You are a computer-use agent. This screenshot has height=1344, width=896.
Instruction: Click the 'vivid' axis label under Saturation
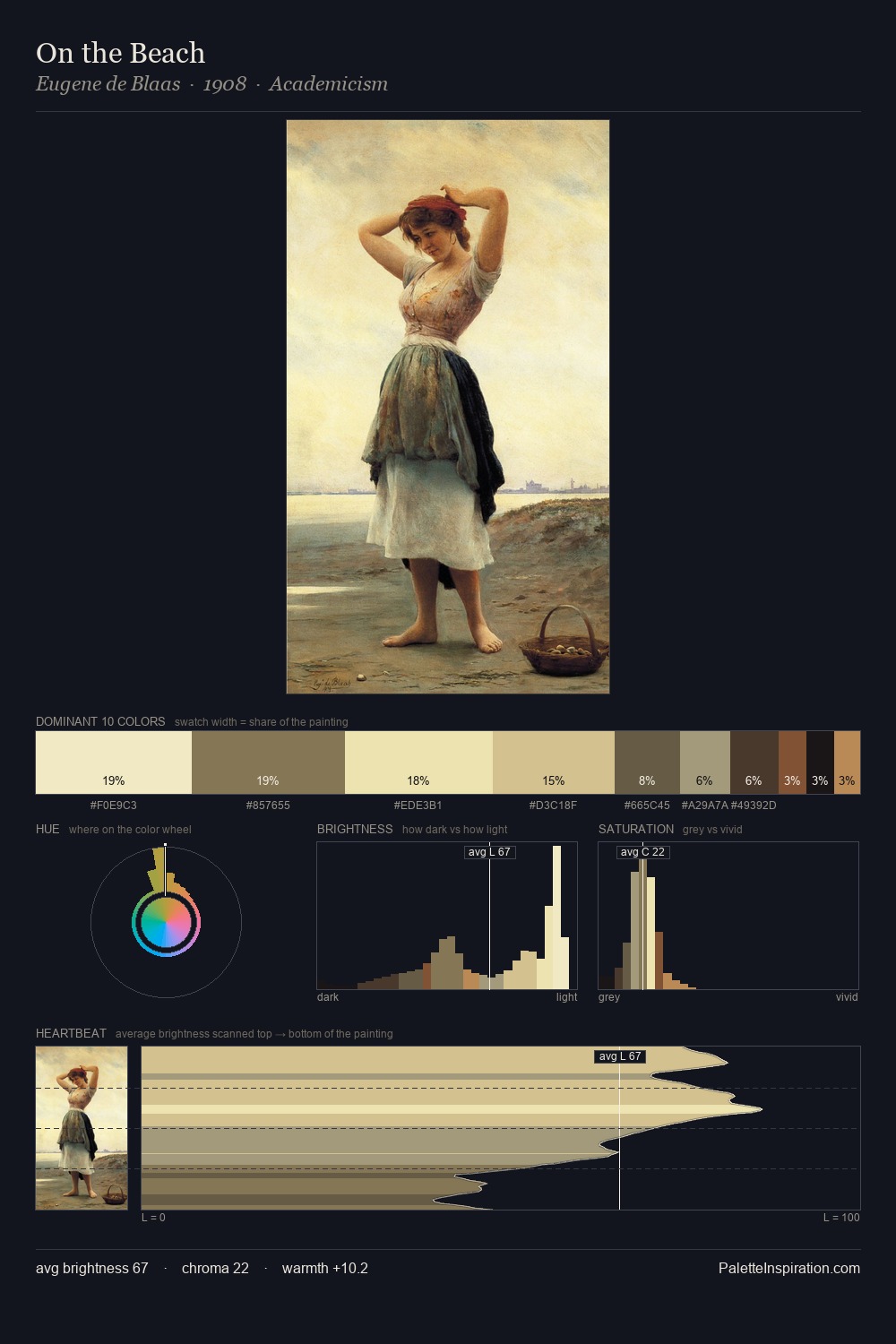847,997
